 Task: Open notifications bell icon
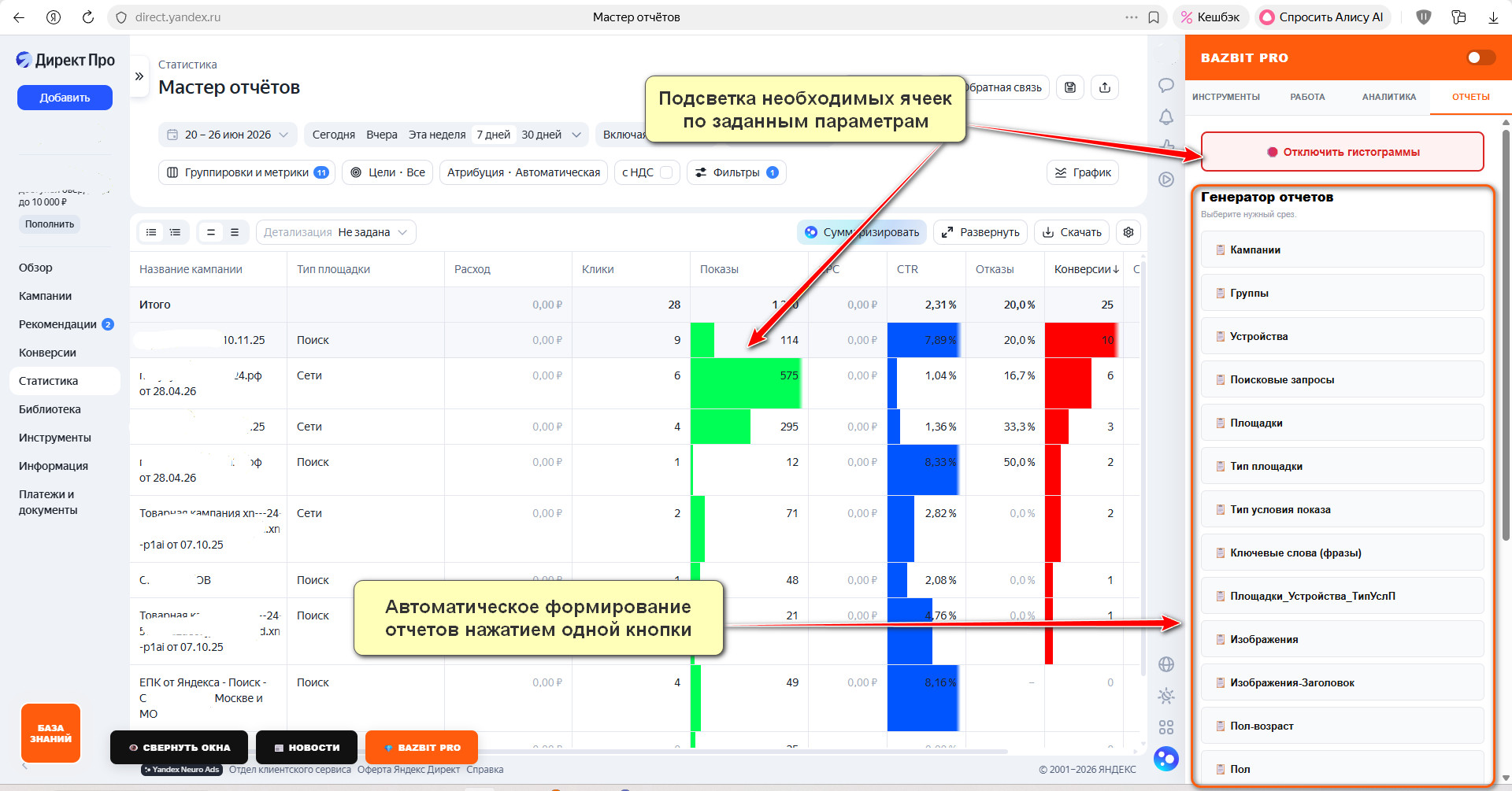tap(1166, 117)
